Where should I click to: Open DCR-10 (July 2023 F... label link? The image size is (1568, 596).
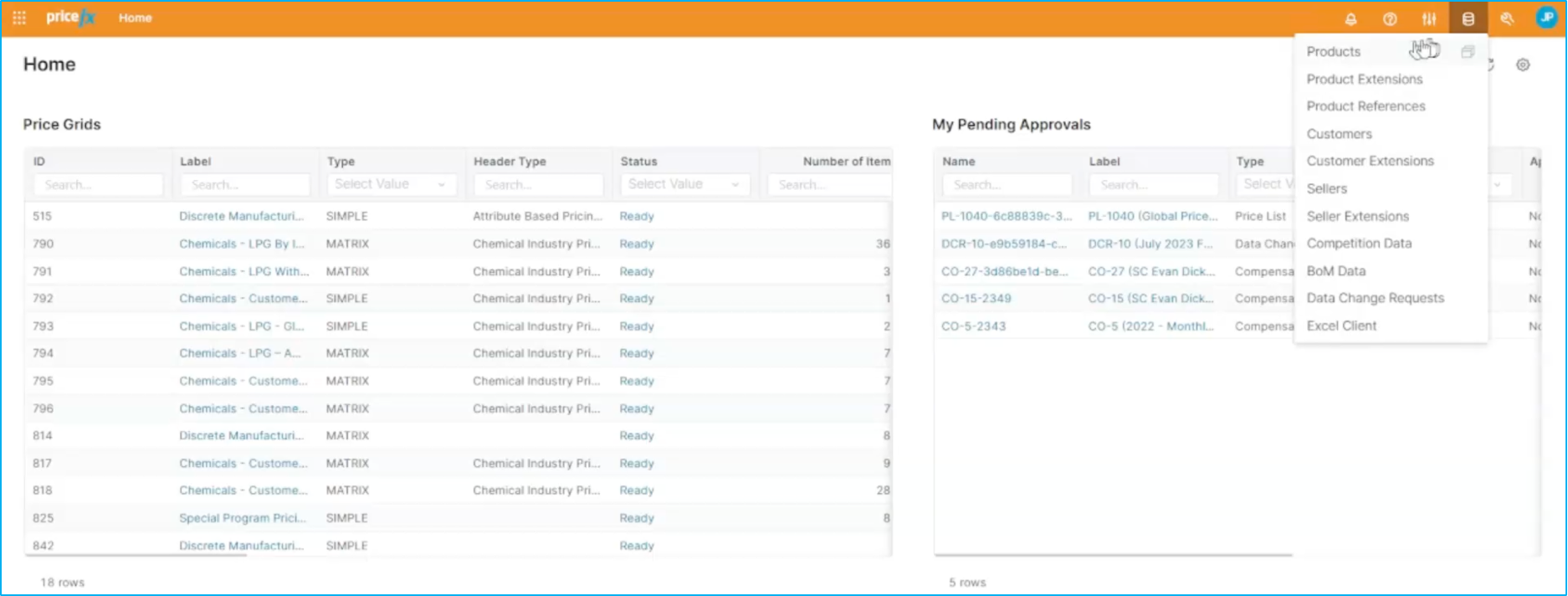pyautogui.click(x=1150, y=244)
